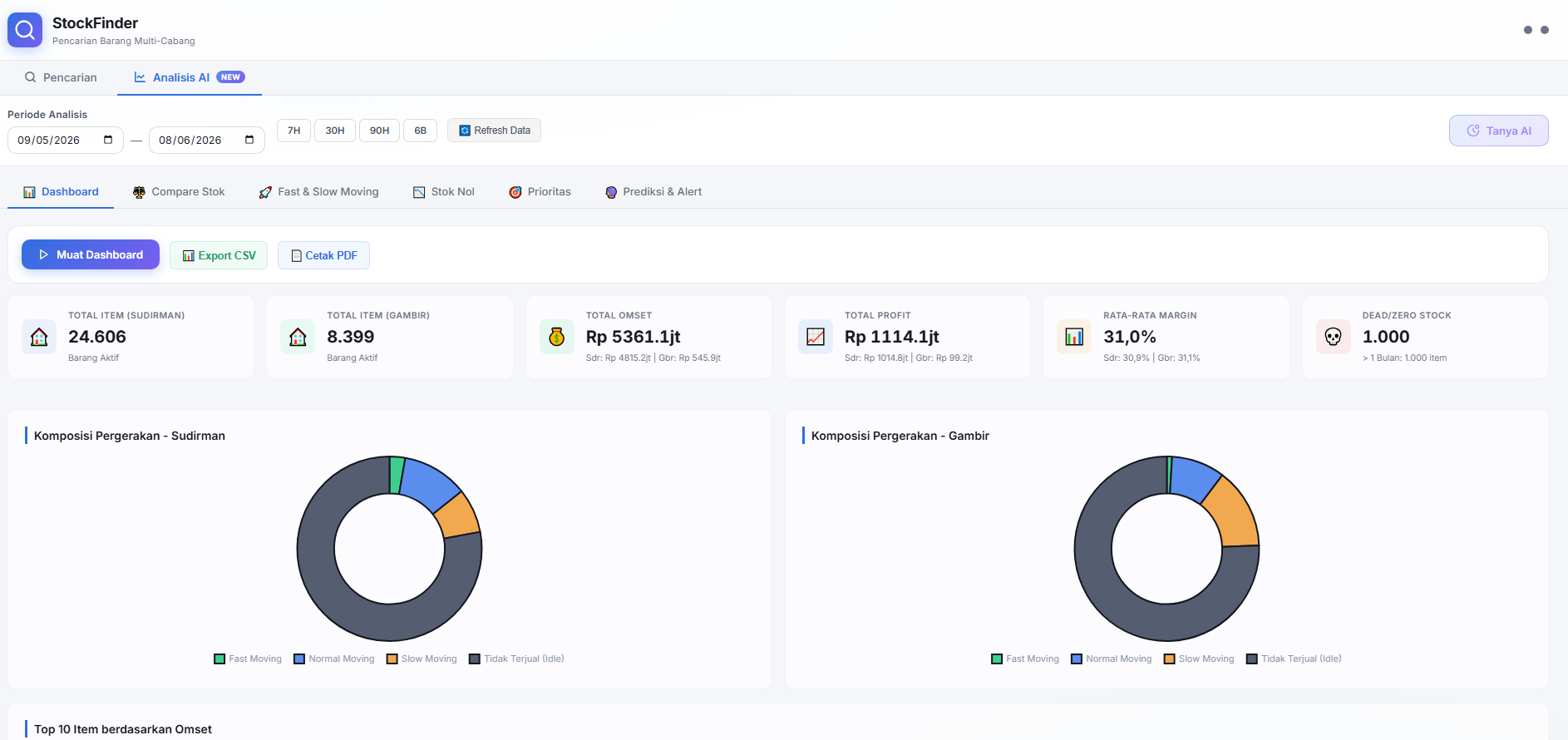This screenshot has width=1568, height=740.
Task: Open calendar picker for start date 09/05/2026
Action: click(108, 140)
